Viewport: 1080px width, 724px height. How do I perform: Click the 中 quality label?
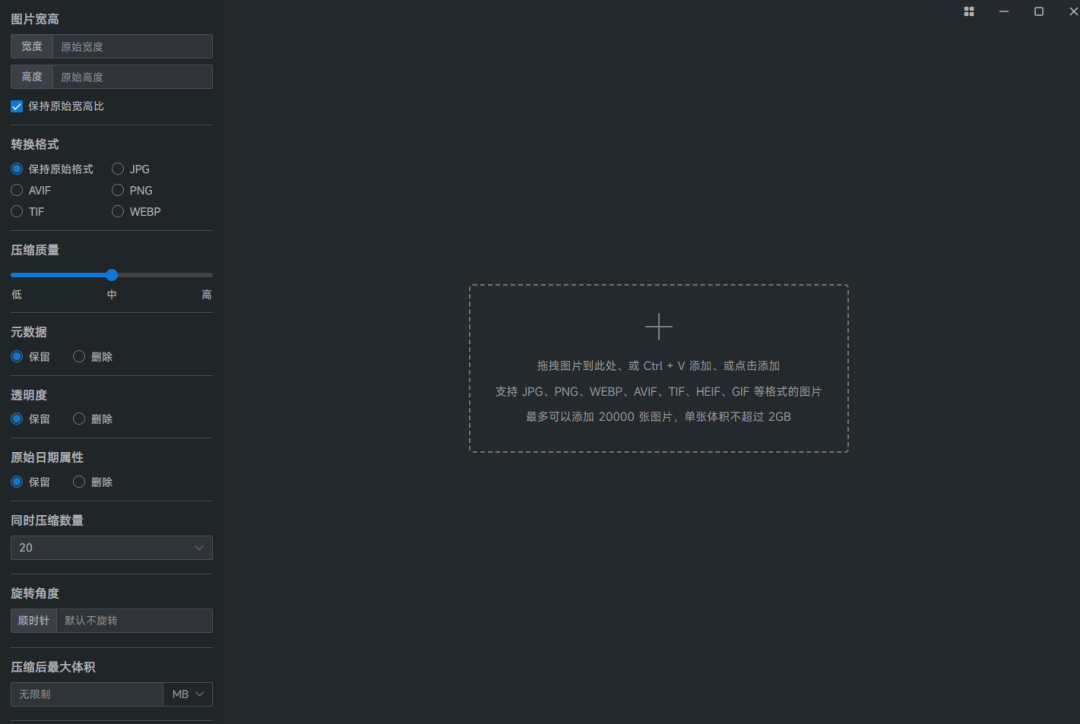point(112,295)
